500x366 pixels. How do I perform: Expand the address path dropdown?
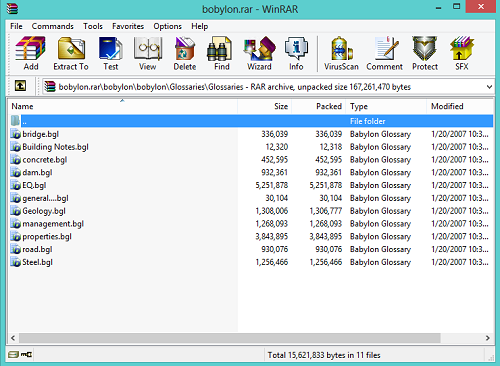point(489,87)
